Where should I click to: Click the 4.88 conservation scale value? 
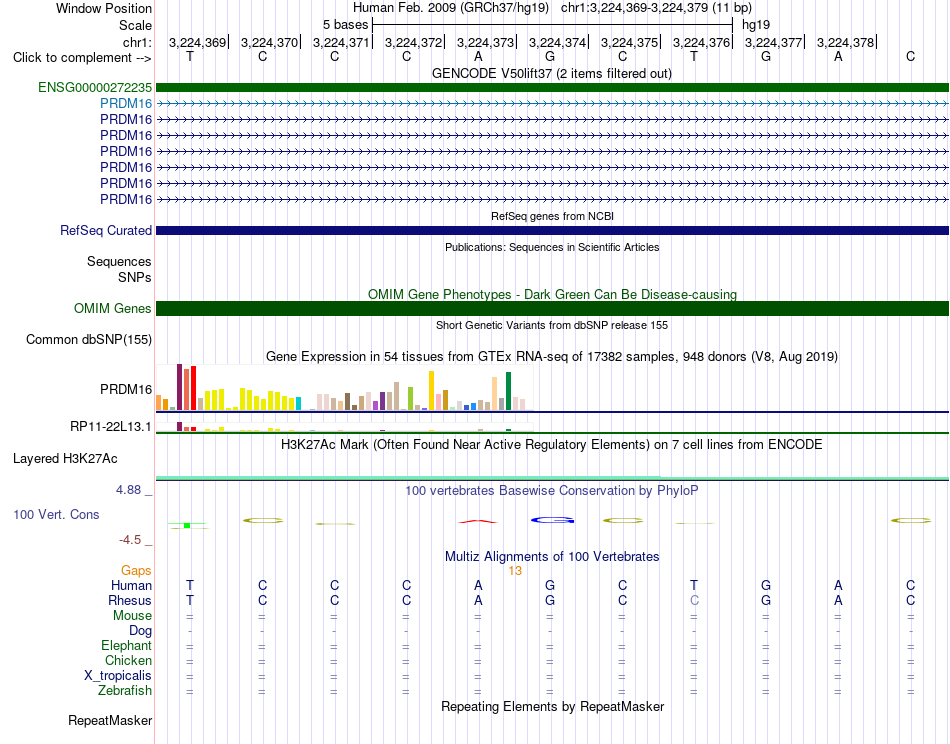tap(128, 490)
